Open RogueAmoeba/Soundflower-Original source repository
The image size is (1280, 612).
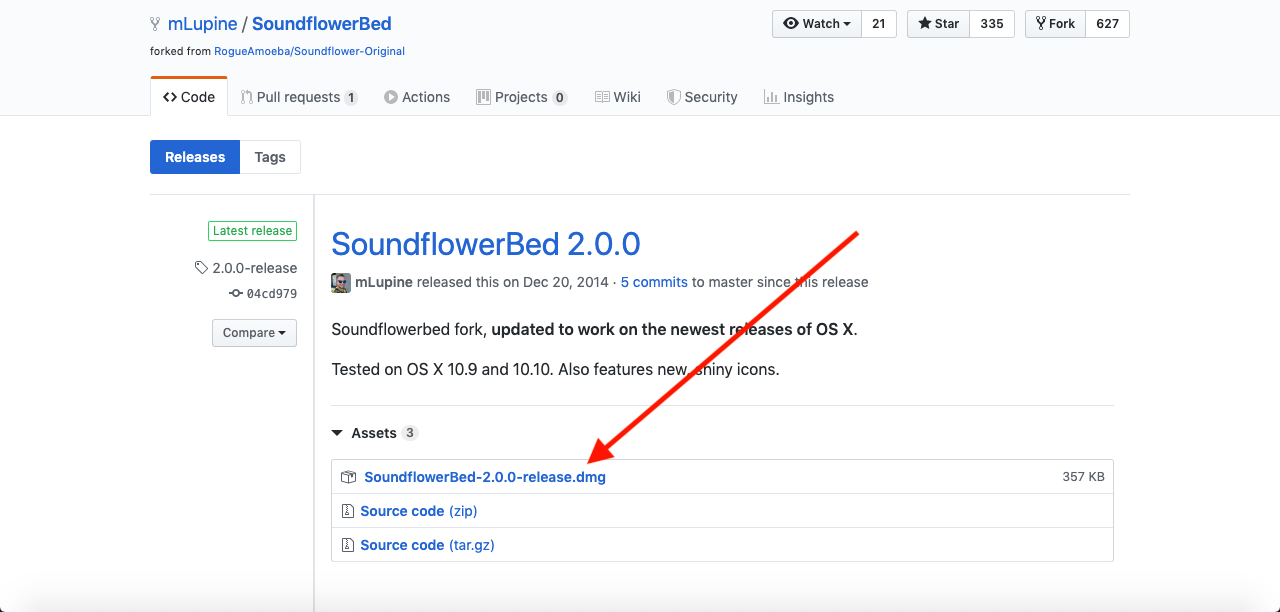click(x=309, y=51)
